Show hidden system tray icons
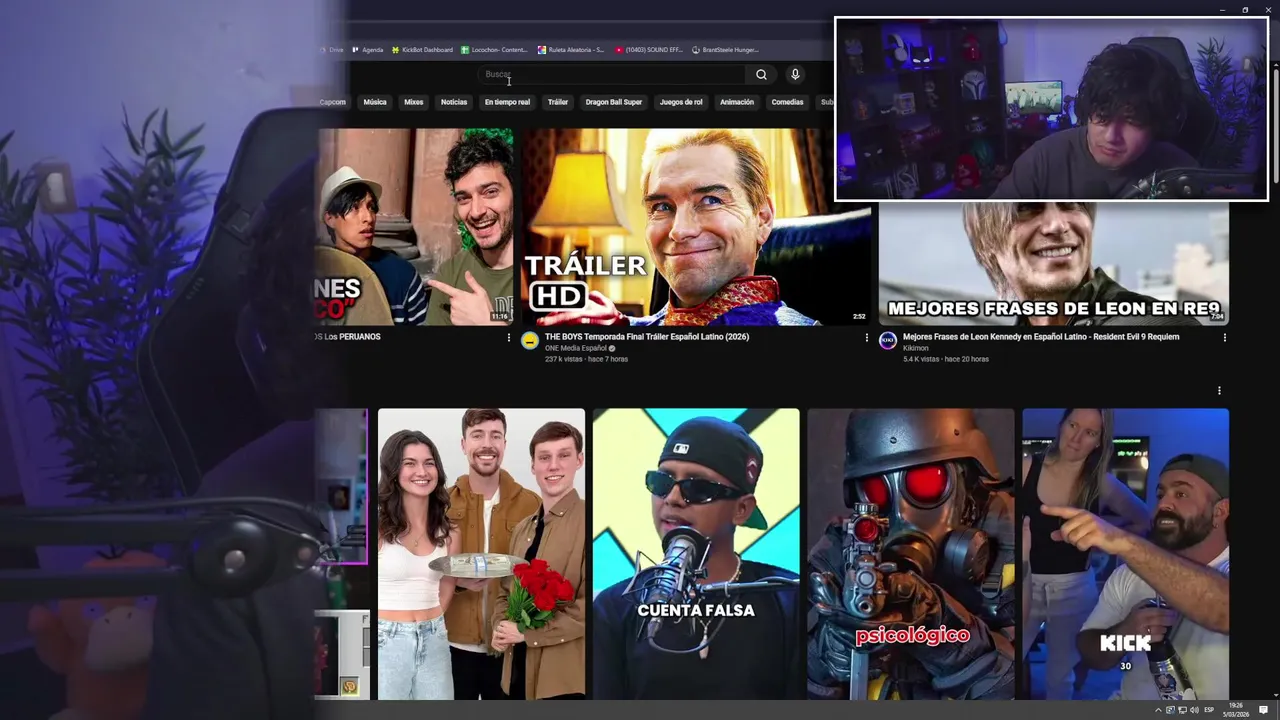The height and width of the screenshot is (720, 1280). [x=1159, y=710]
